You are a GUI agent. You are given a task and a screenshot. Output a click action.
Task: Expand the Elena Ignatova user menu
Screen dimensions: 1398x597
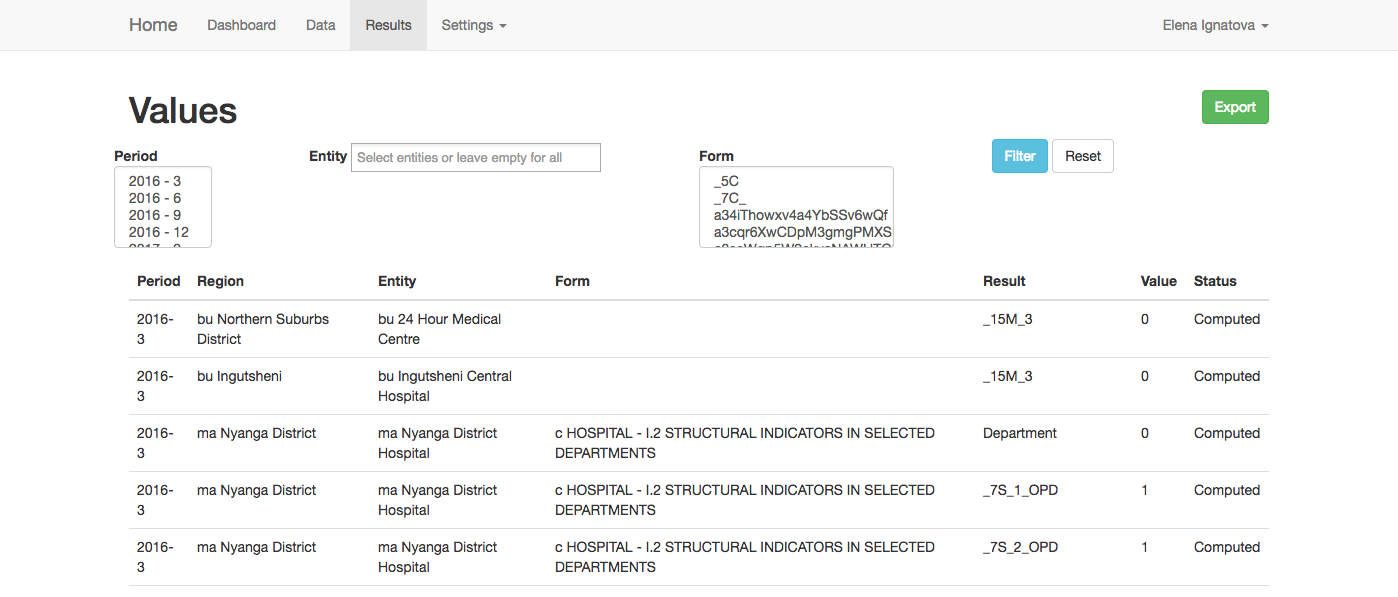pos(1215,25)
